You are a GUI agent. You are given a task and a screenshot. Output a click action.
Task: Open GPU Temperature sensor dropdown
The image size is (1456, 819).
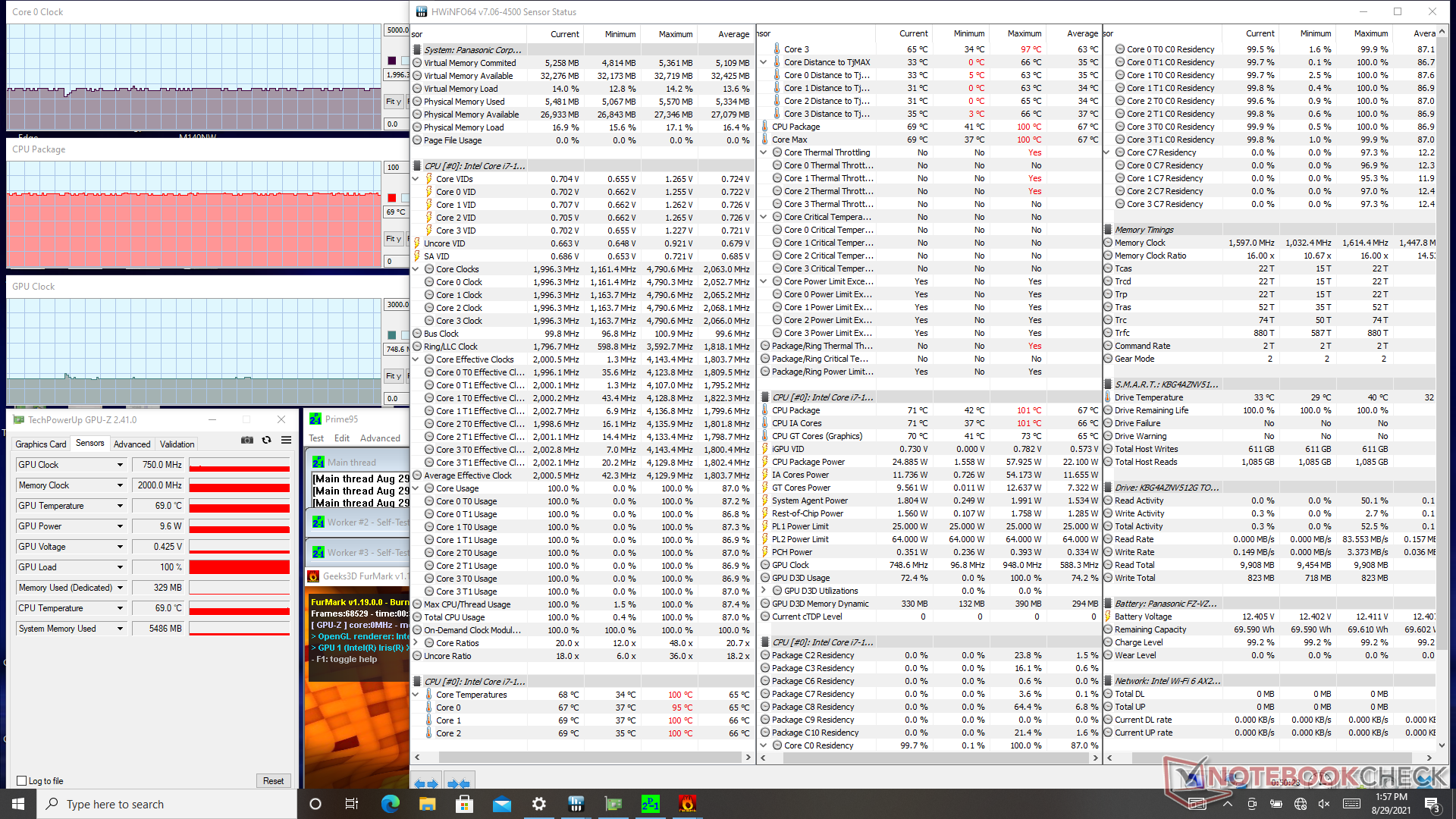[x=120, y=506]
